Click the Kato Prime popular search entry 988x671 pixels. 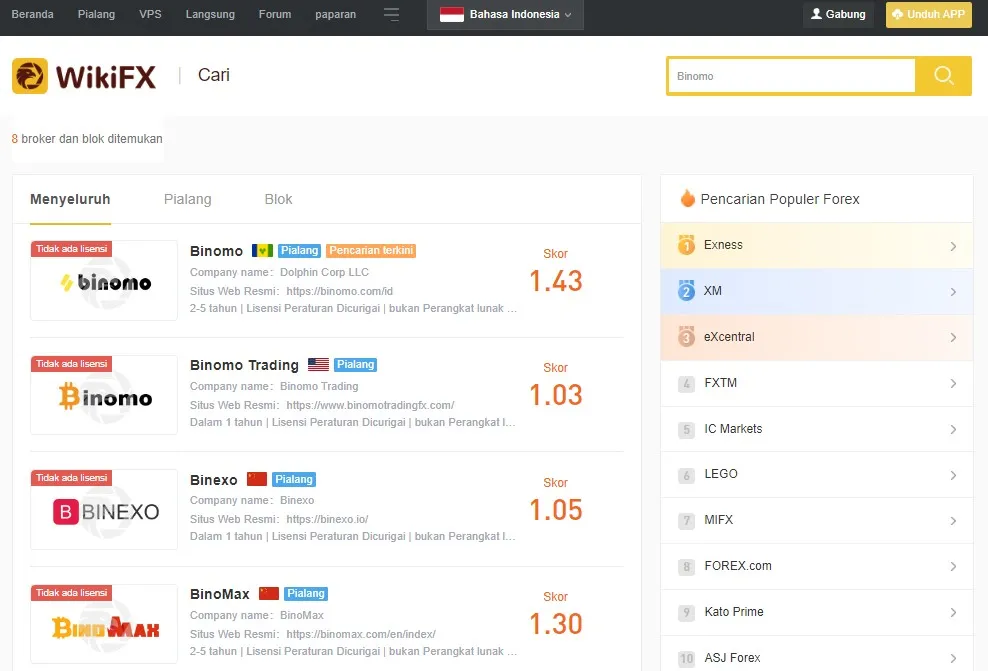tap(817, 612)
